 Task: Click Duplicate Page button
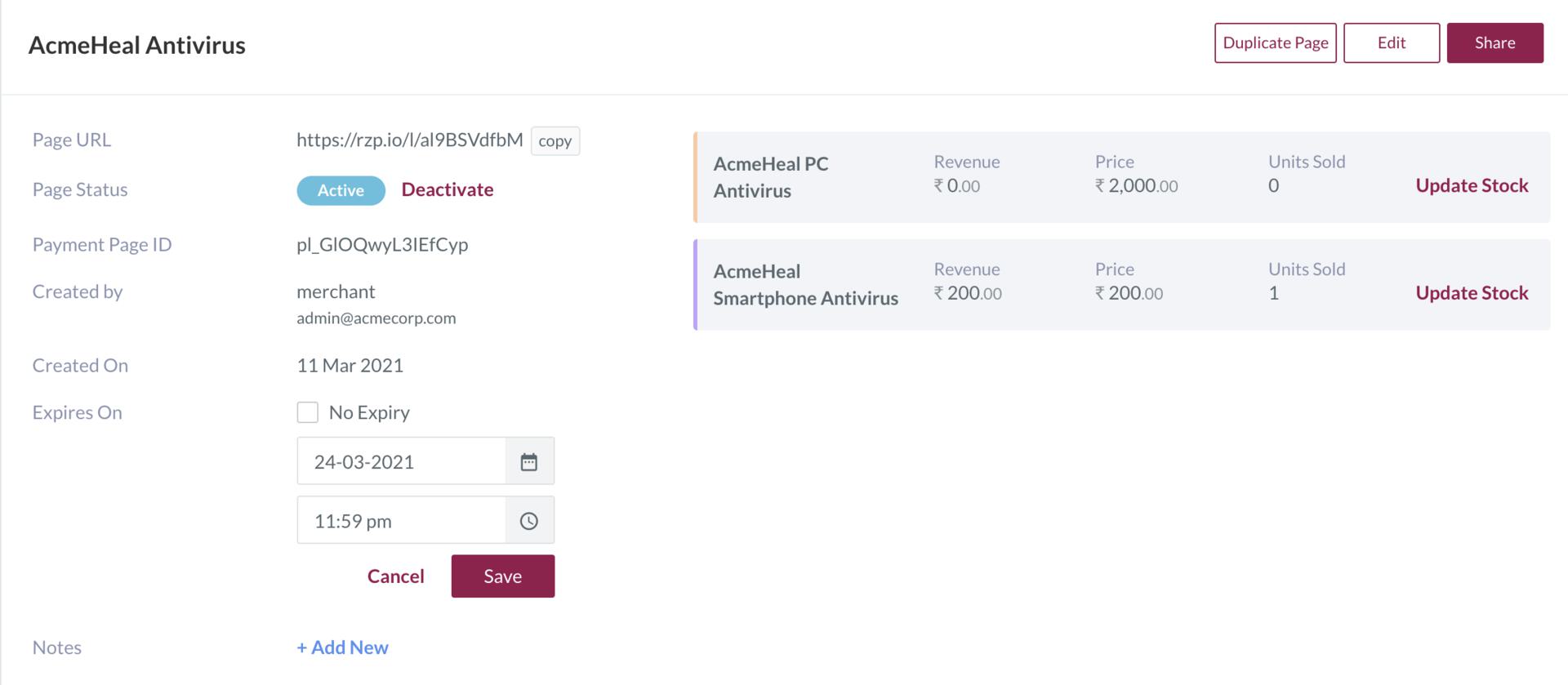1276,42
